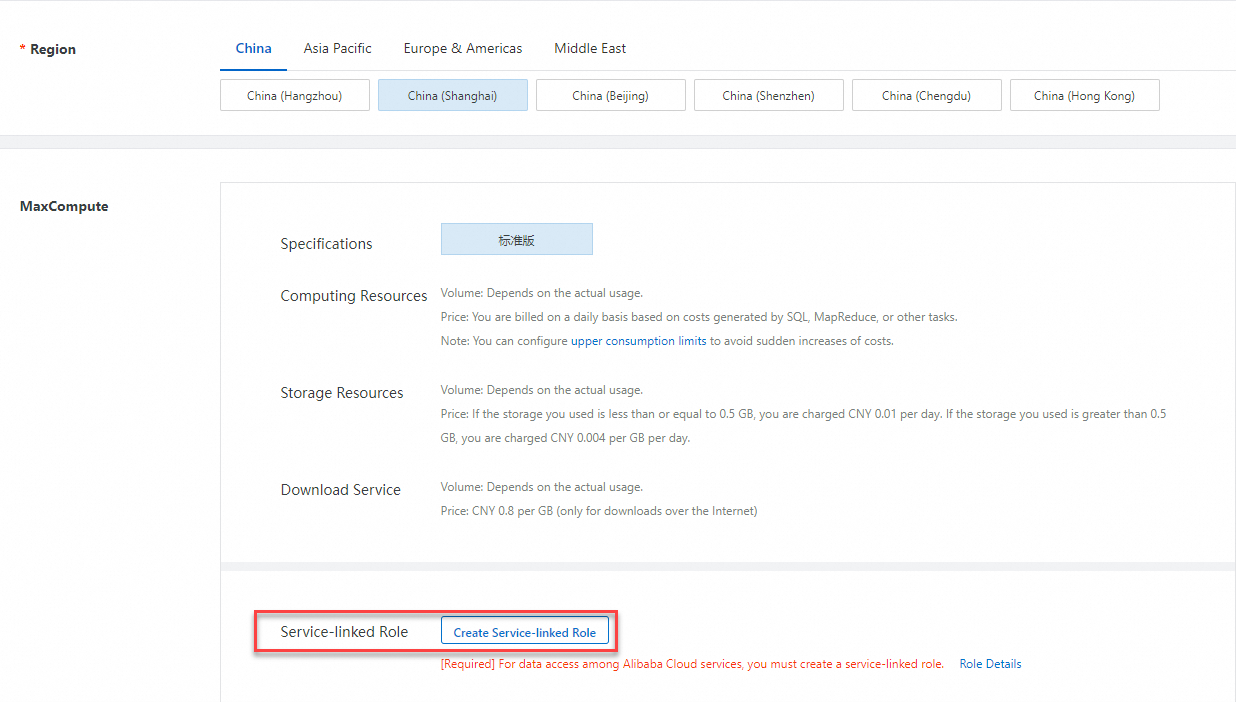Choose China (Shenzhen) region option
1236x702 pixels.
769,96
